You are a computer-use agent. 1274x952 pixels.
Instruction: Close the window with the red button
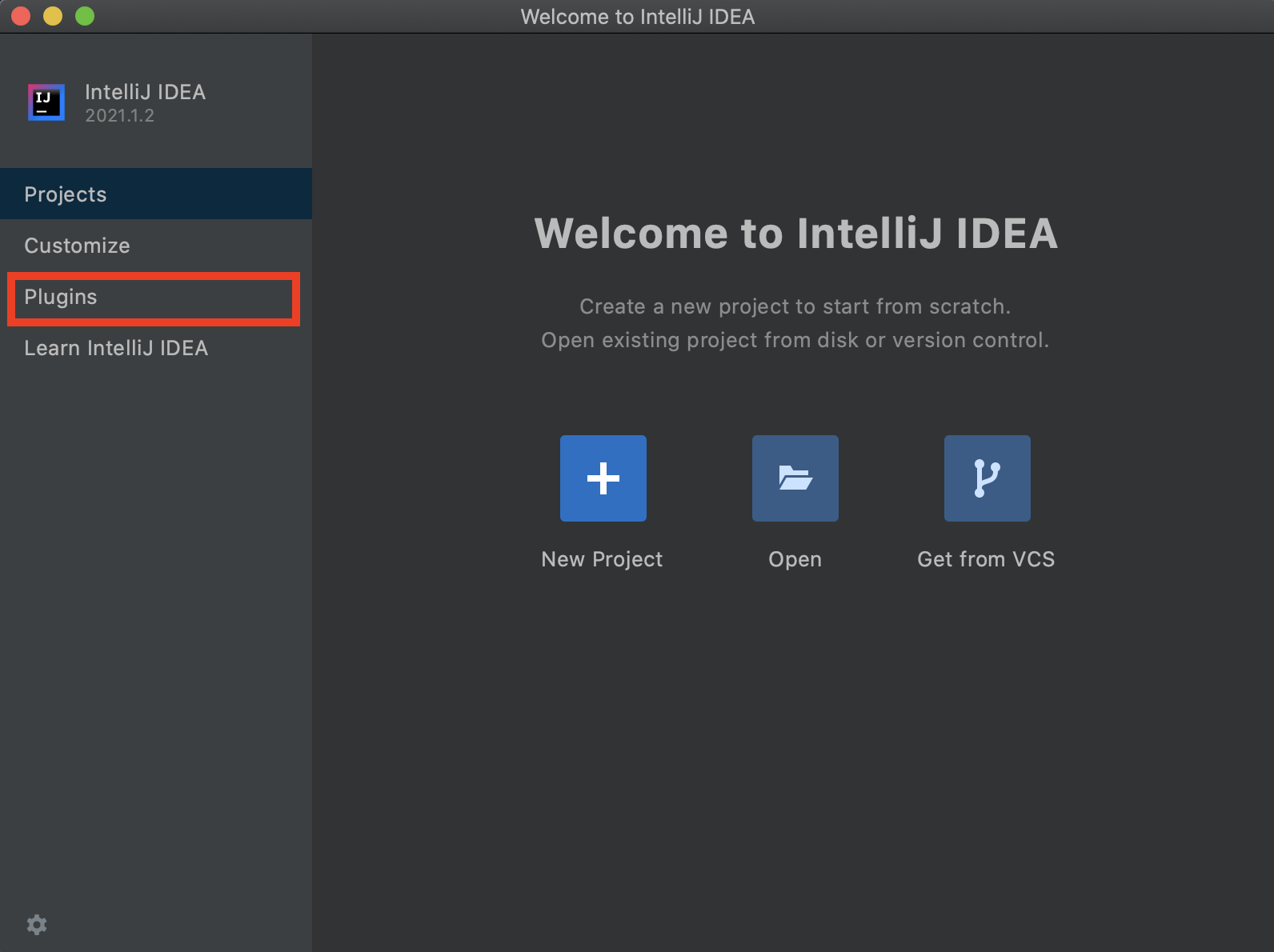21,16
